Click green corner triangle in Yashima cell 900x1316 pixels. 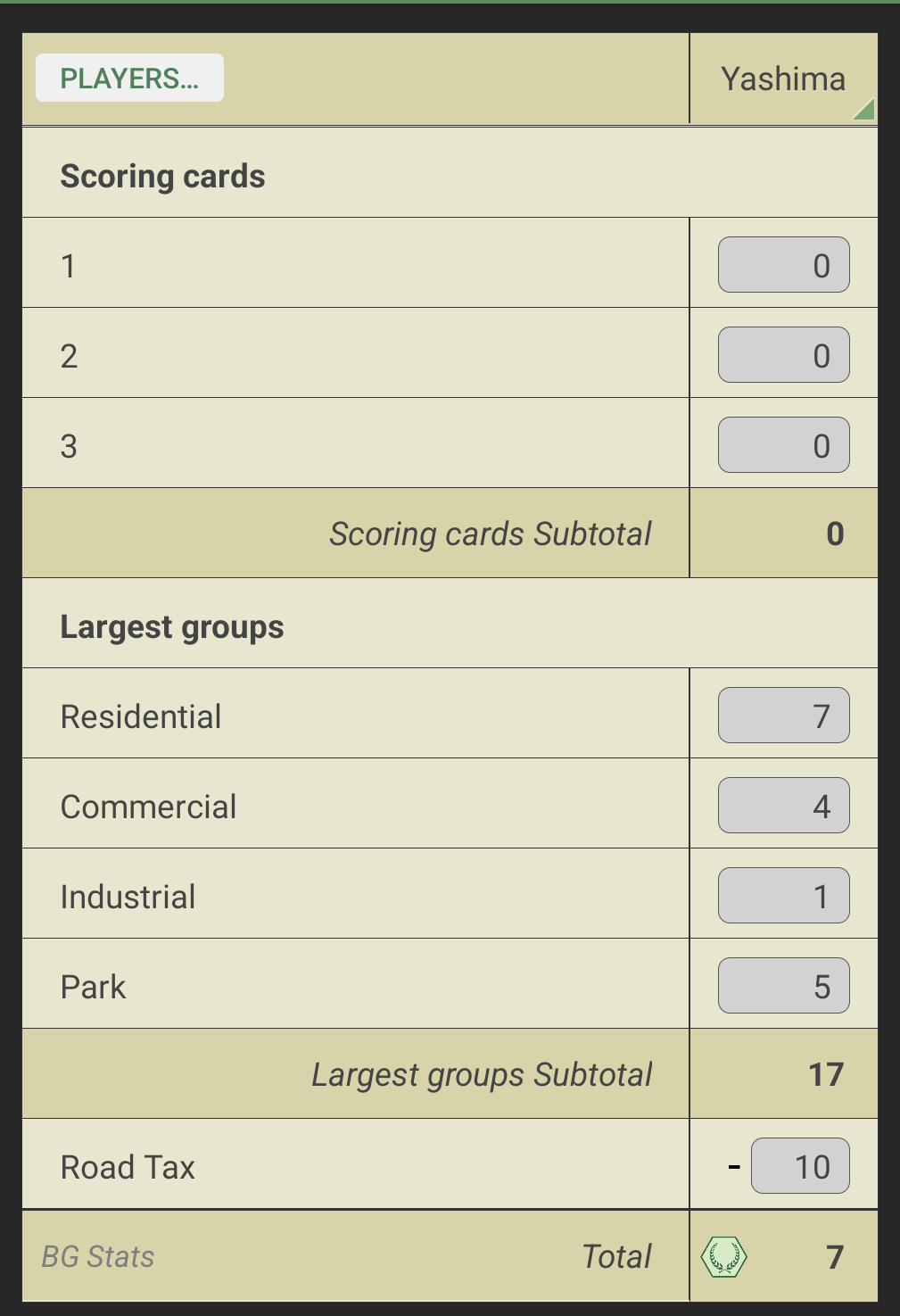click(864, 110)
